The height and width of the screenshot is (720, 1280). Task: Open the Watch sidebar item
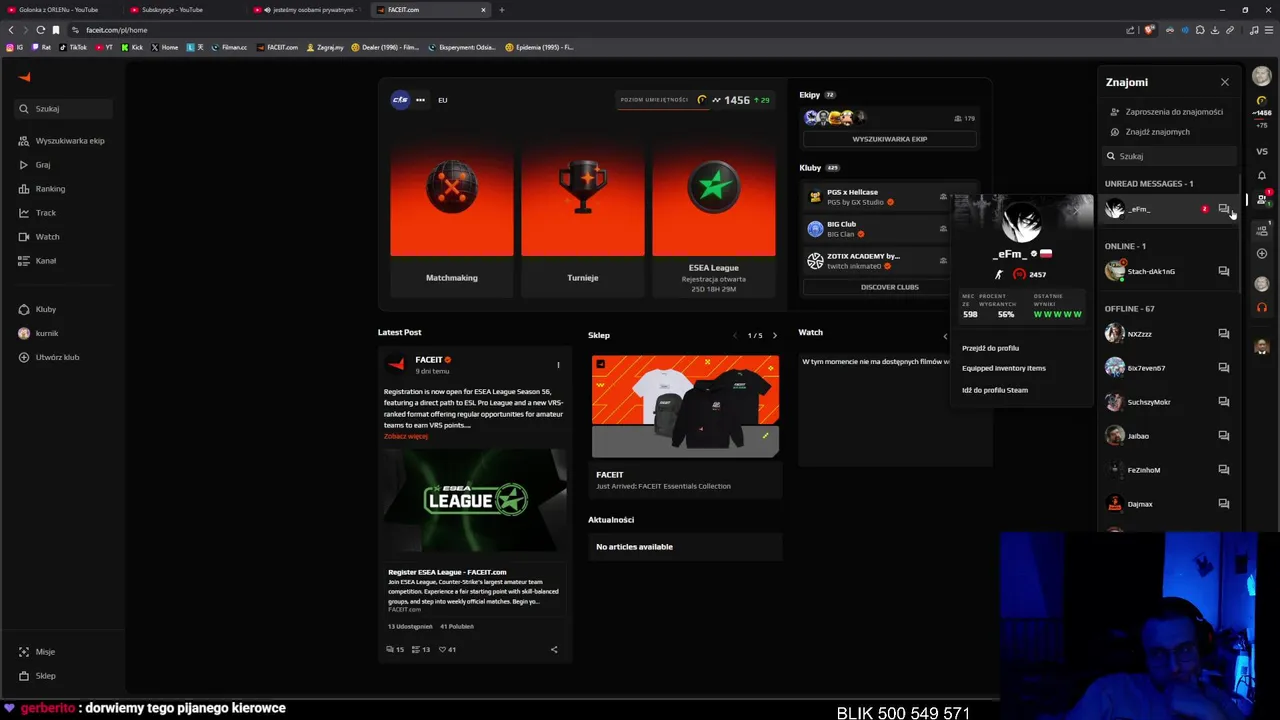pos(39,237)
